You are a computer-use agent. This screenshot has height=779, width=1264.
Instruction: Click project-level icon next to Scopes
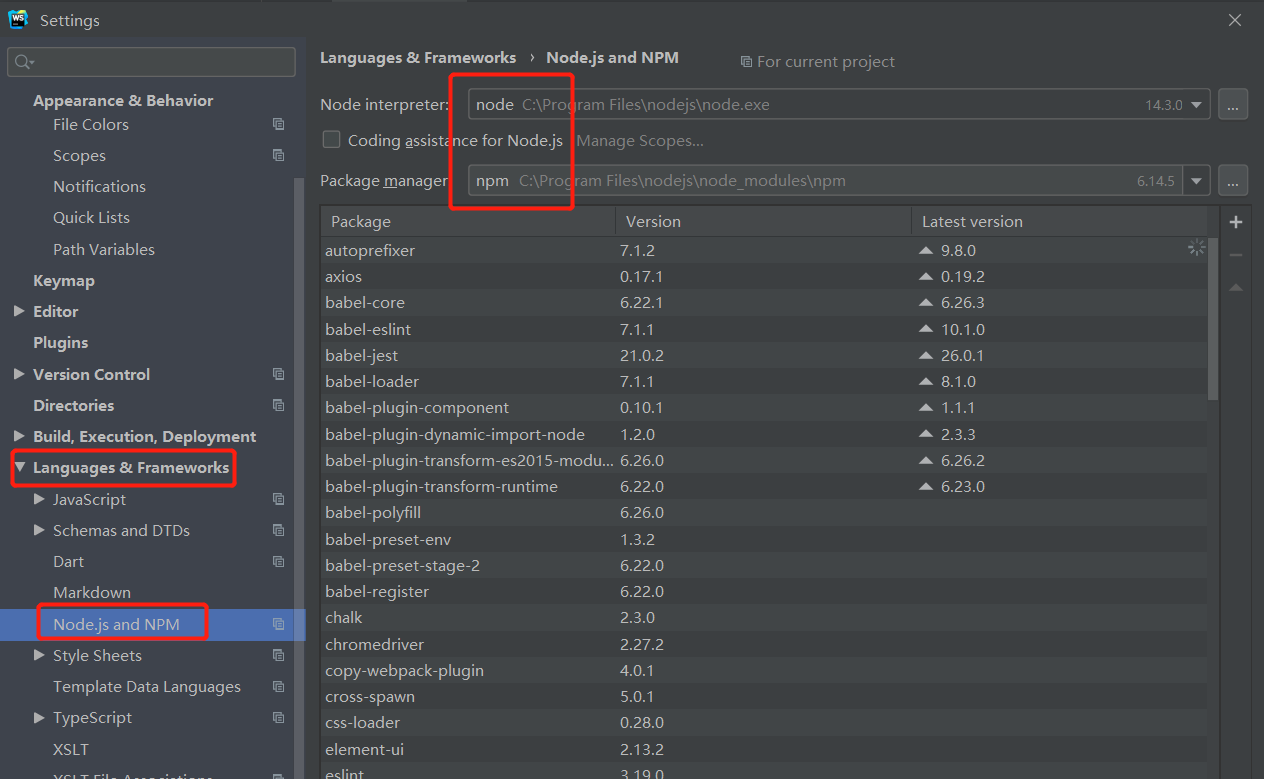[279, 156]
